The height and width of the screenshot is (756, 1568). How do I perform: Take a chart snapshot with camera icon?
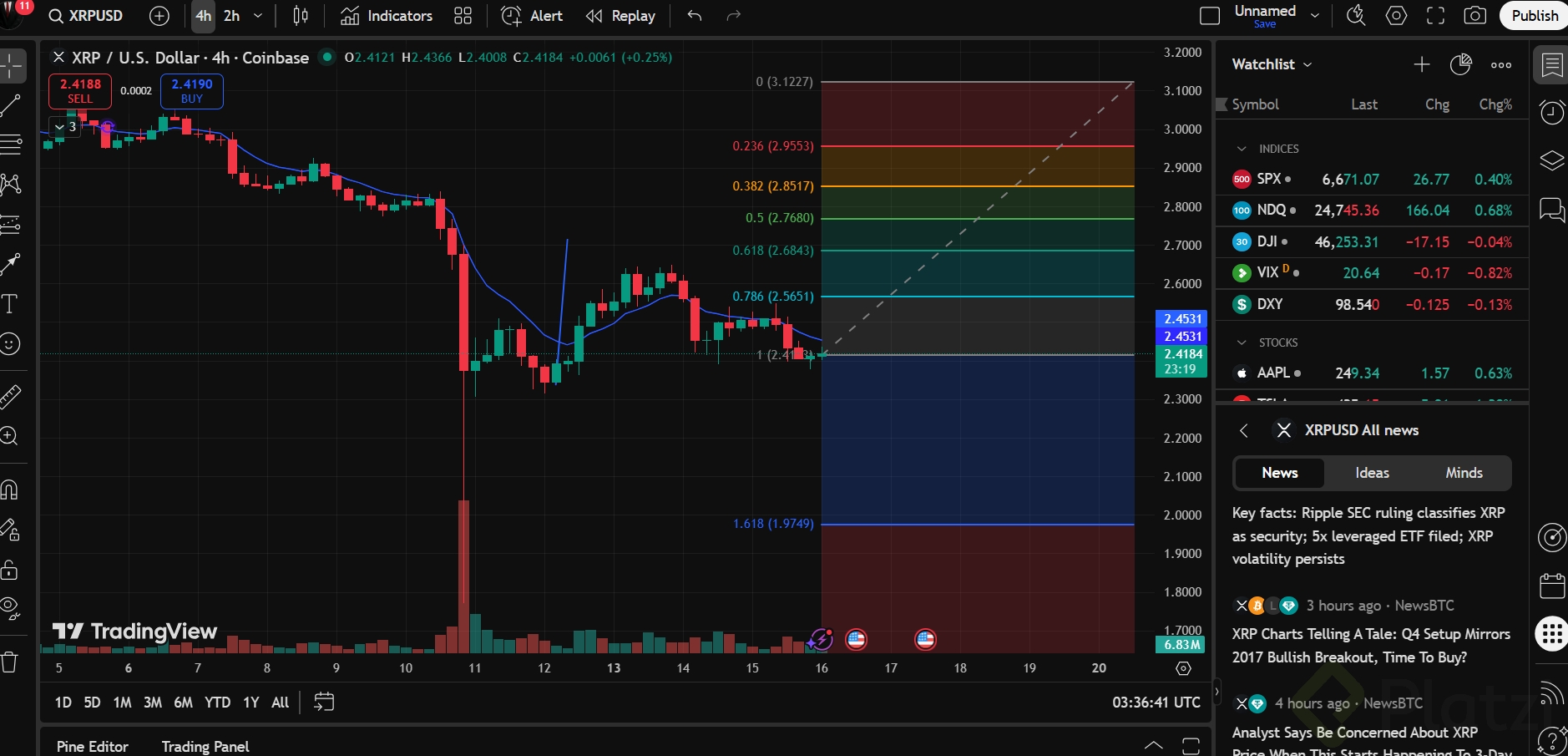coord(1475,16)
